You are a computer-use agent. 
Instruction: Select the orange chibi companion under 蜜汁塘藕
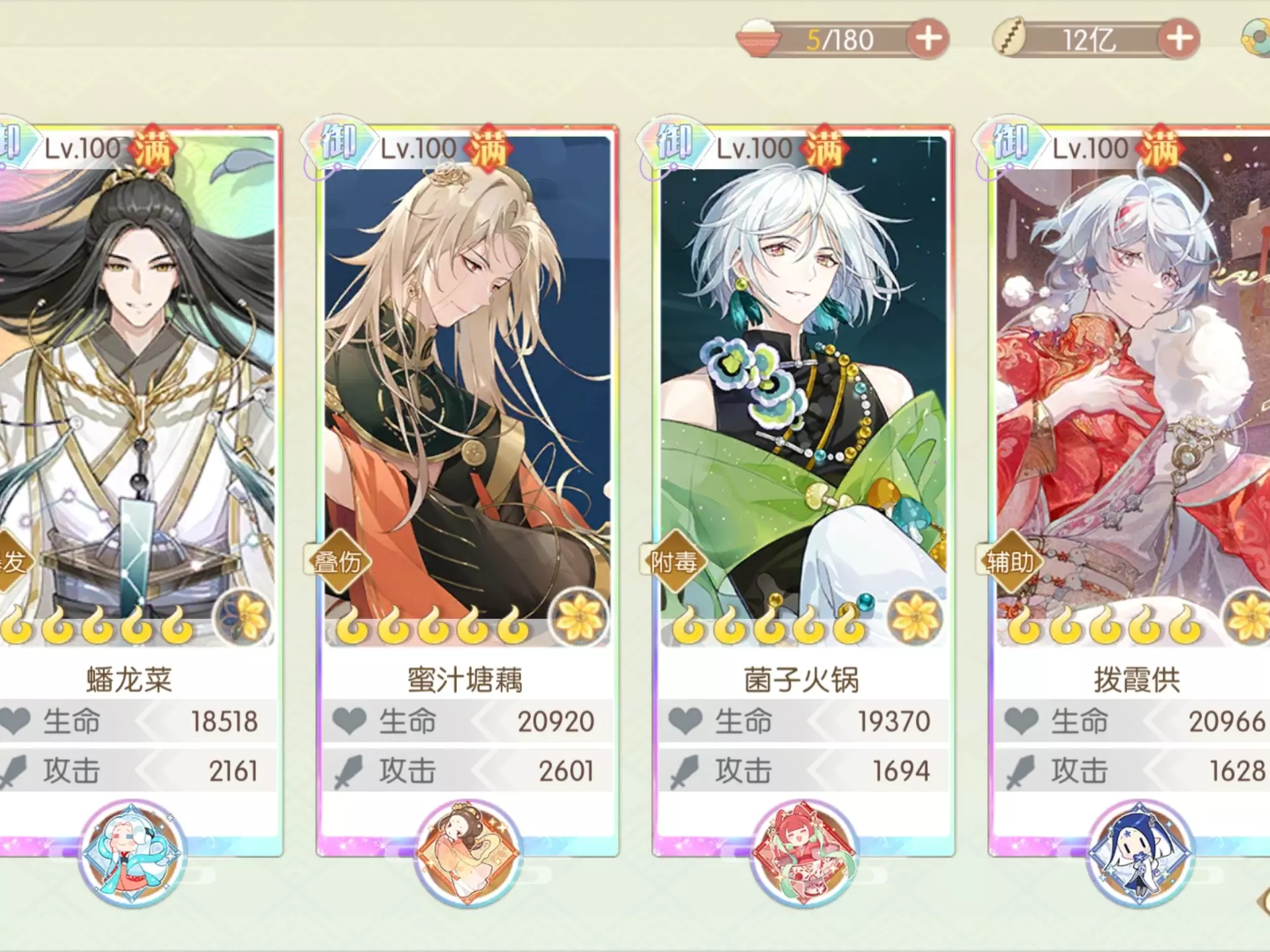click(x=468, y=853)
